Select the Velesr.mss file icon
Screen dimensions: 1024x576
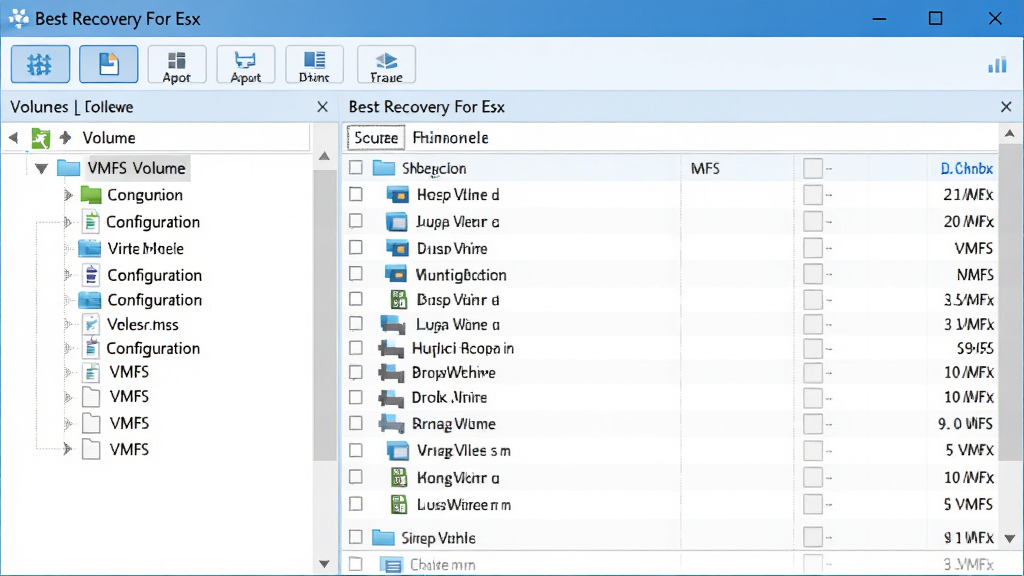(x=91, y=324)
